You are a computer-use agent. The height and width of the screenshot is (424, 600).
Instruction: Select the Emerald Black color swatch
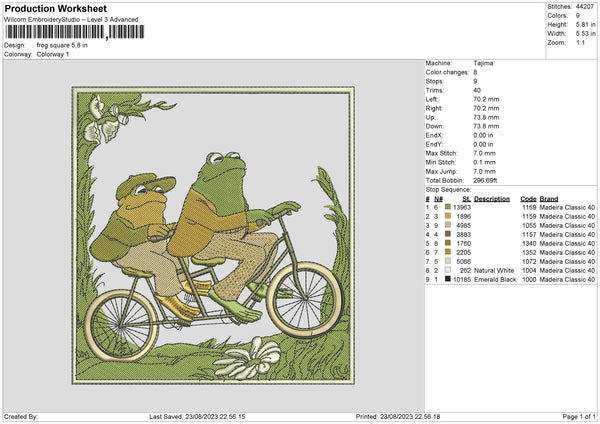pyautogui.click(x=448, y=279)
